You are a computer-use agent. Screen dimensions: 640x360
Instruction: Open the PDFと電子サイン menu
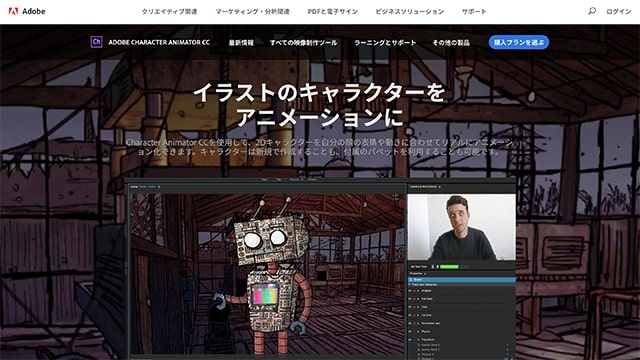click(333, 11)
